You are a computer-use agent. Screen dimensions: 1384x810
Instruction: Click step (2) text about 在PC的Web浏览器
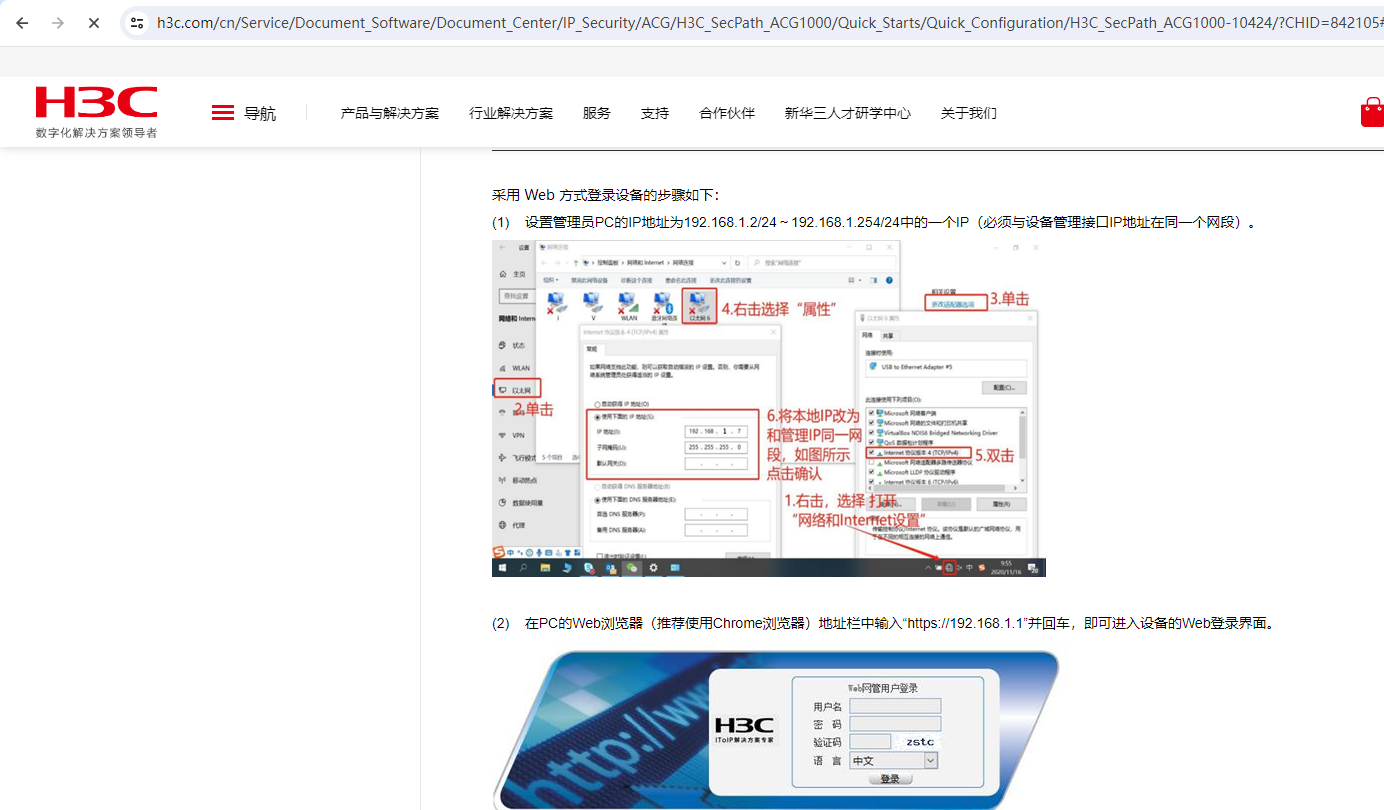tap(885, 623)
